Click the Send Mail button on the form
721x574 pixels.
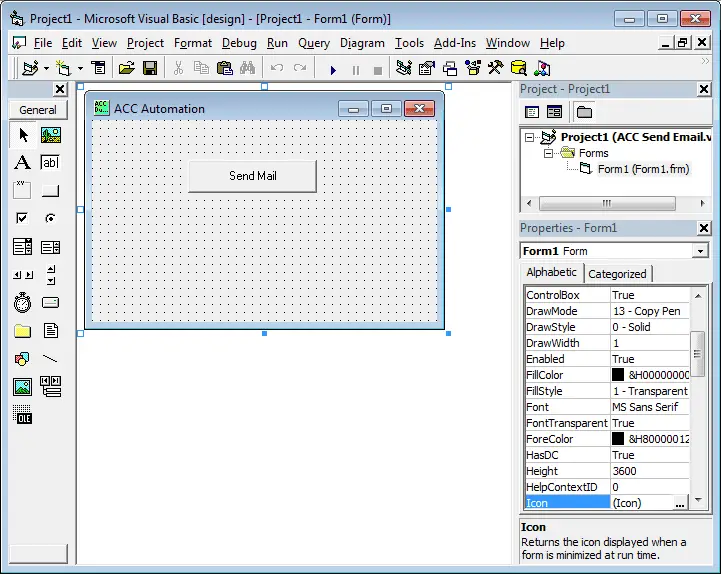coord(252,176)
